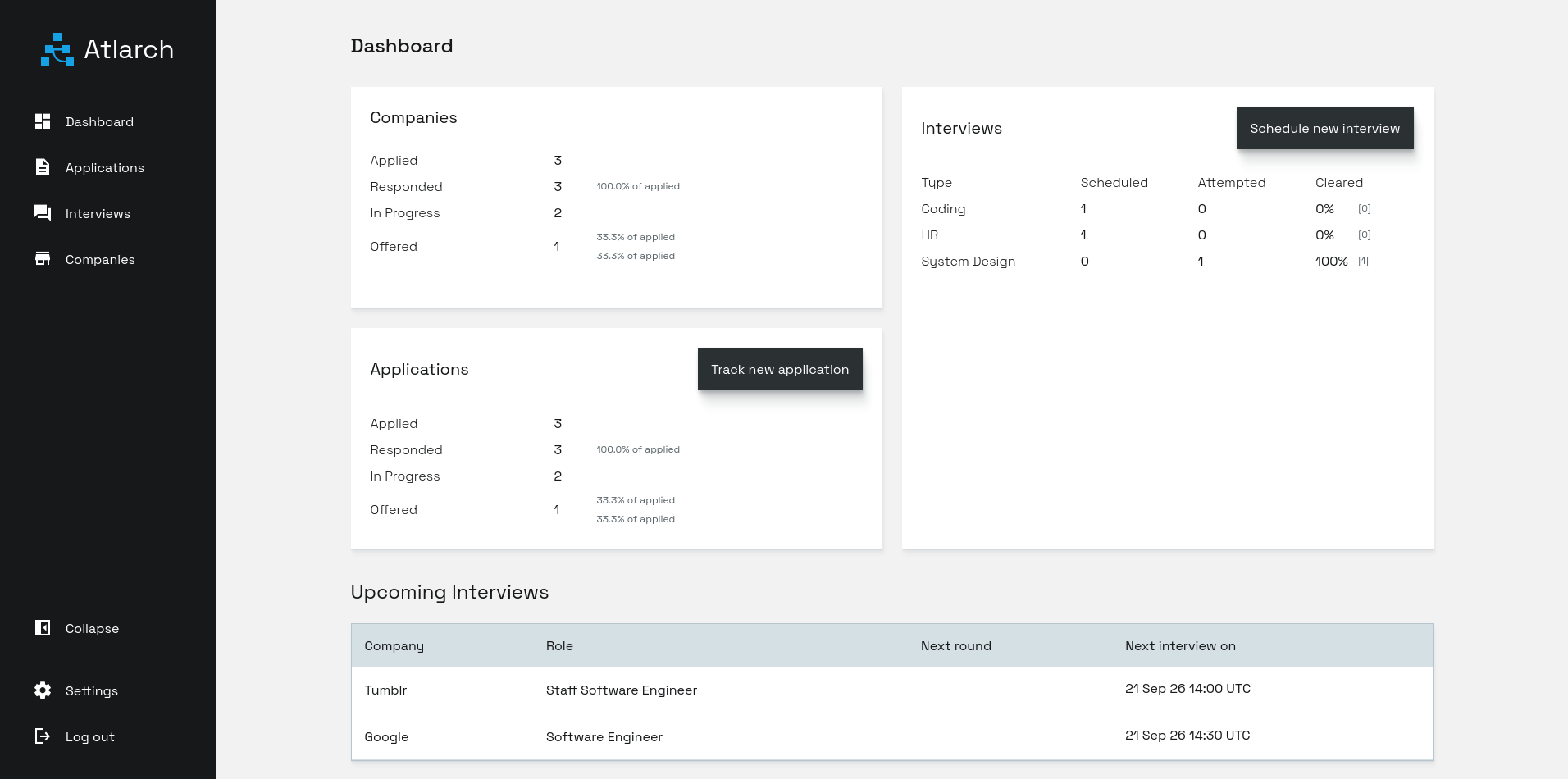Click Schedule new interview button
The height and width of the screenshot is (779, 1568).
1324,128
